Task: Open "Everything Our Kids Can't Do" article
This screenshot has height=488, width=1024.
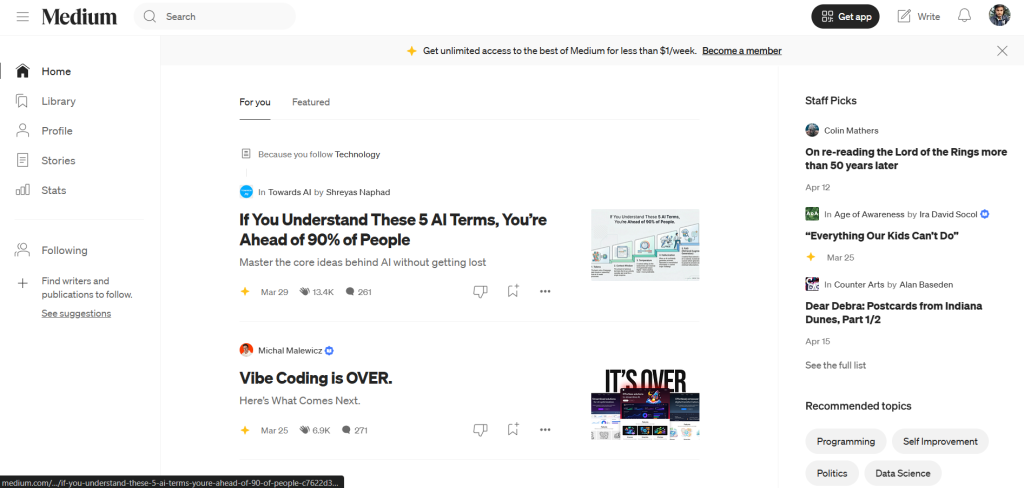Action: [882, 236]
